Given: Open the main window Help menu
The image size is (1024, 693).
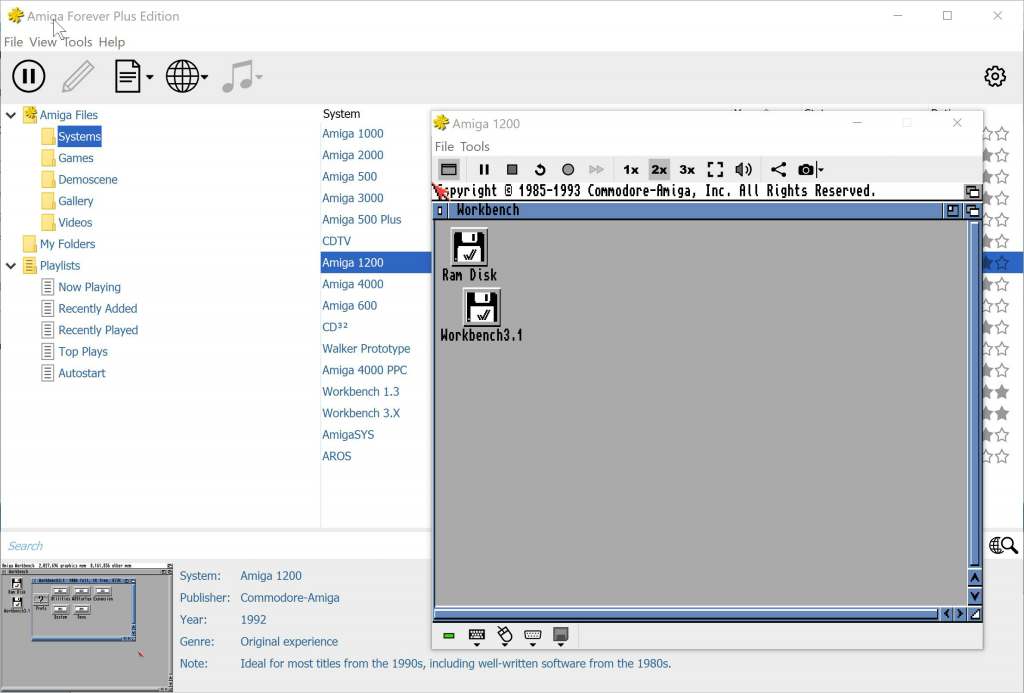Looking at the screenshot, I should pos(112,42).
